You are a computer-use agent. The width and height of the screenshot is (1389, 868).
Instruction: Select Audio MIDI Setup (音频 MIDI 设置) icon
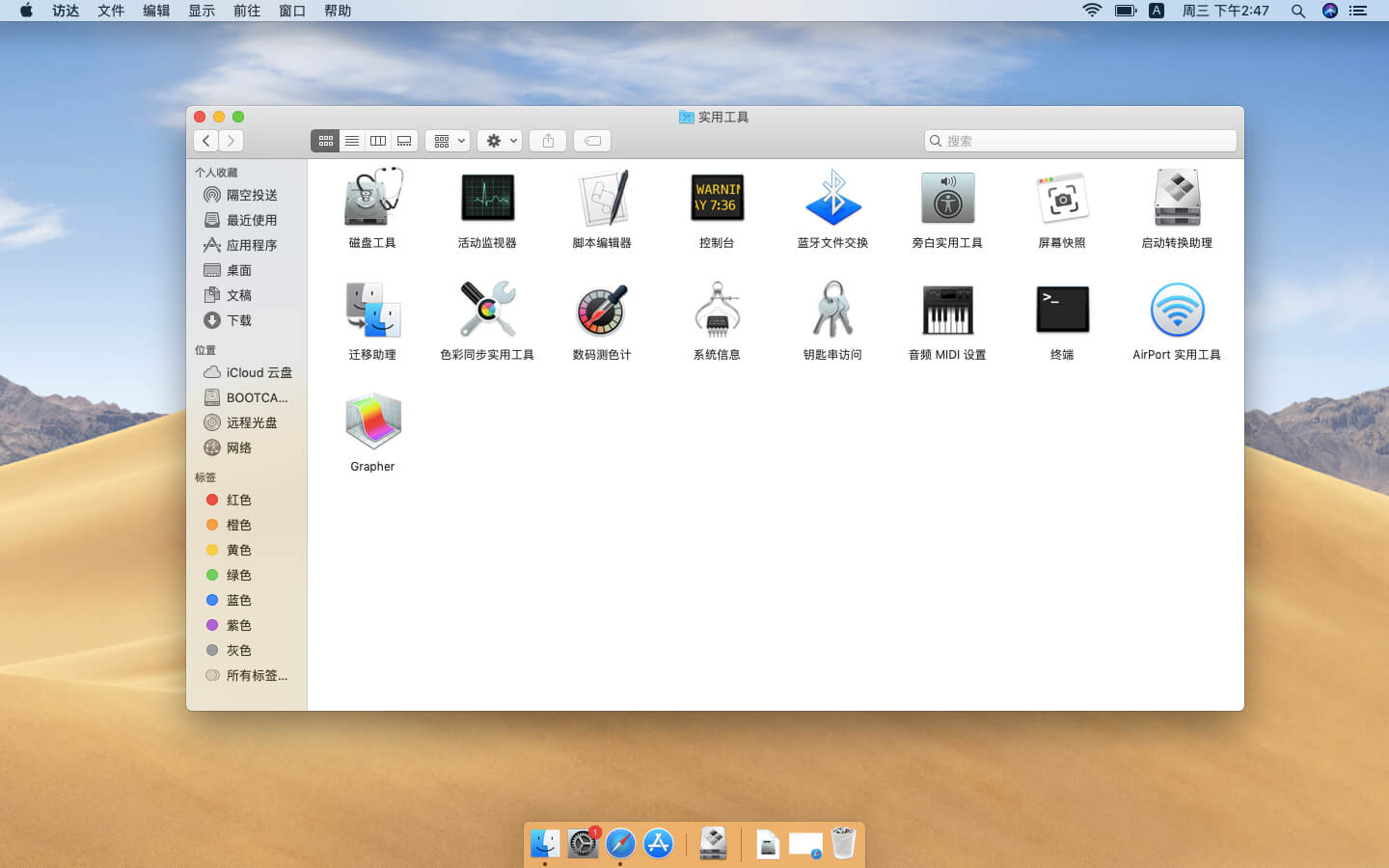(947, 310)
